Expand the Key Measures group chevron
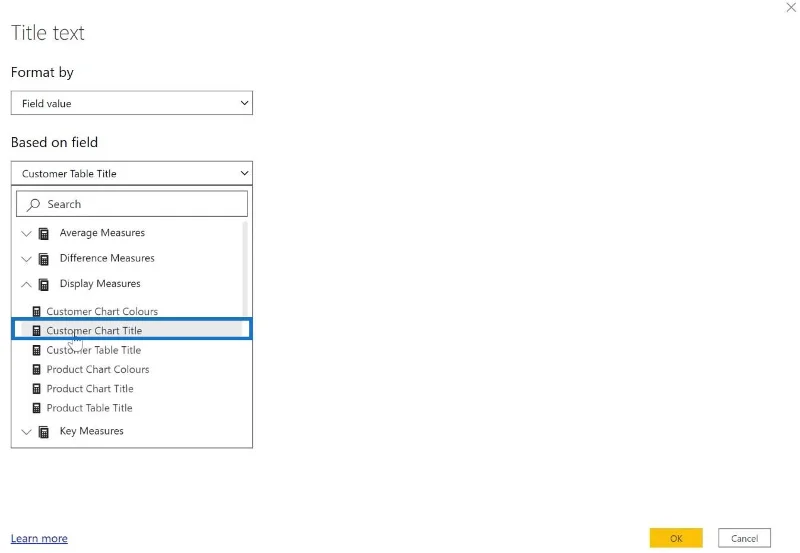Viewport: 800px width, 553px height. (x=26, y=432)
